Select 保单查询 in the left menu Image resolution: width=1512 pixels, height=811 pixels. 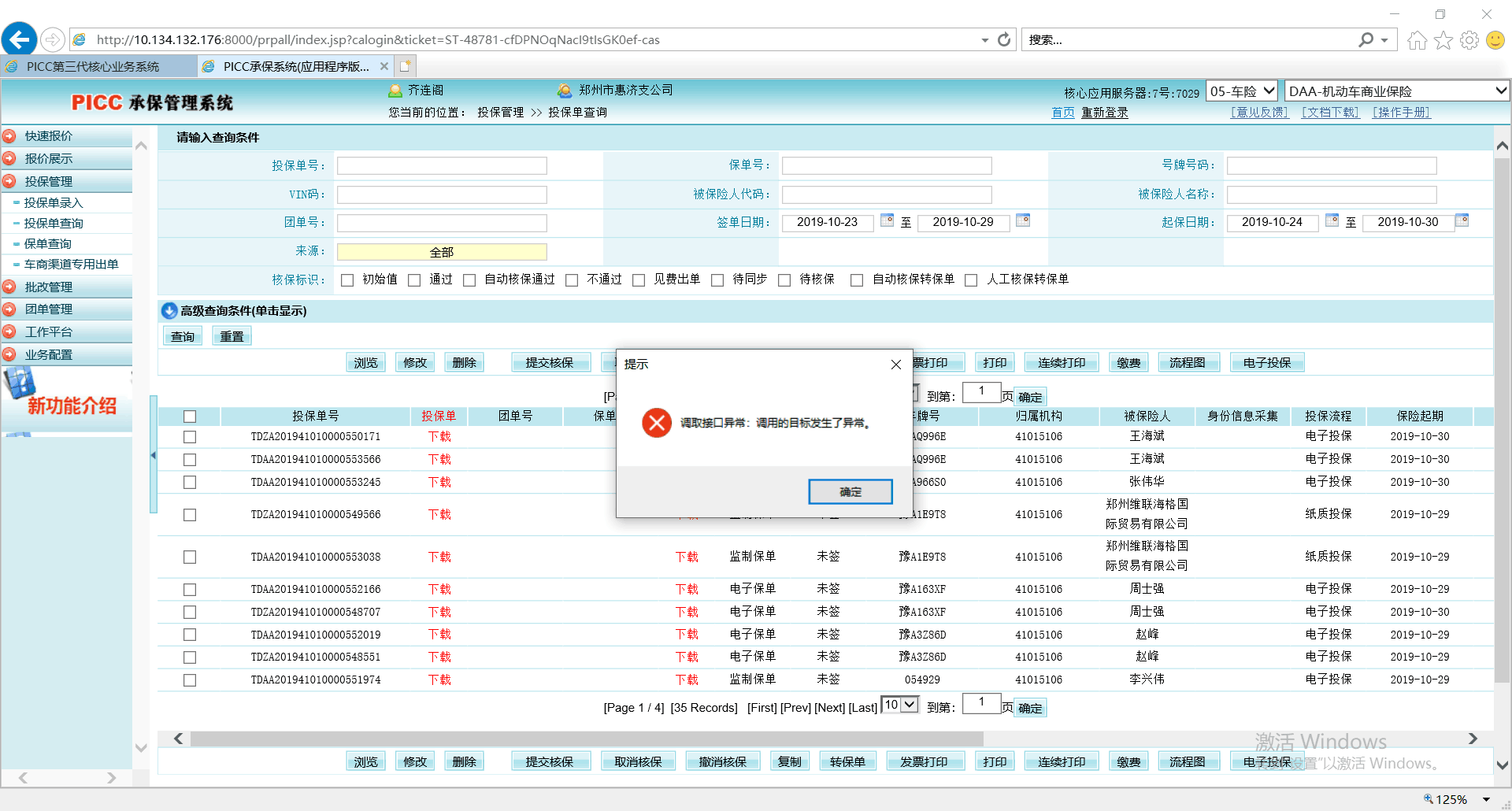pyautogui.click(x=48, y=244)
